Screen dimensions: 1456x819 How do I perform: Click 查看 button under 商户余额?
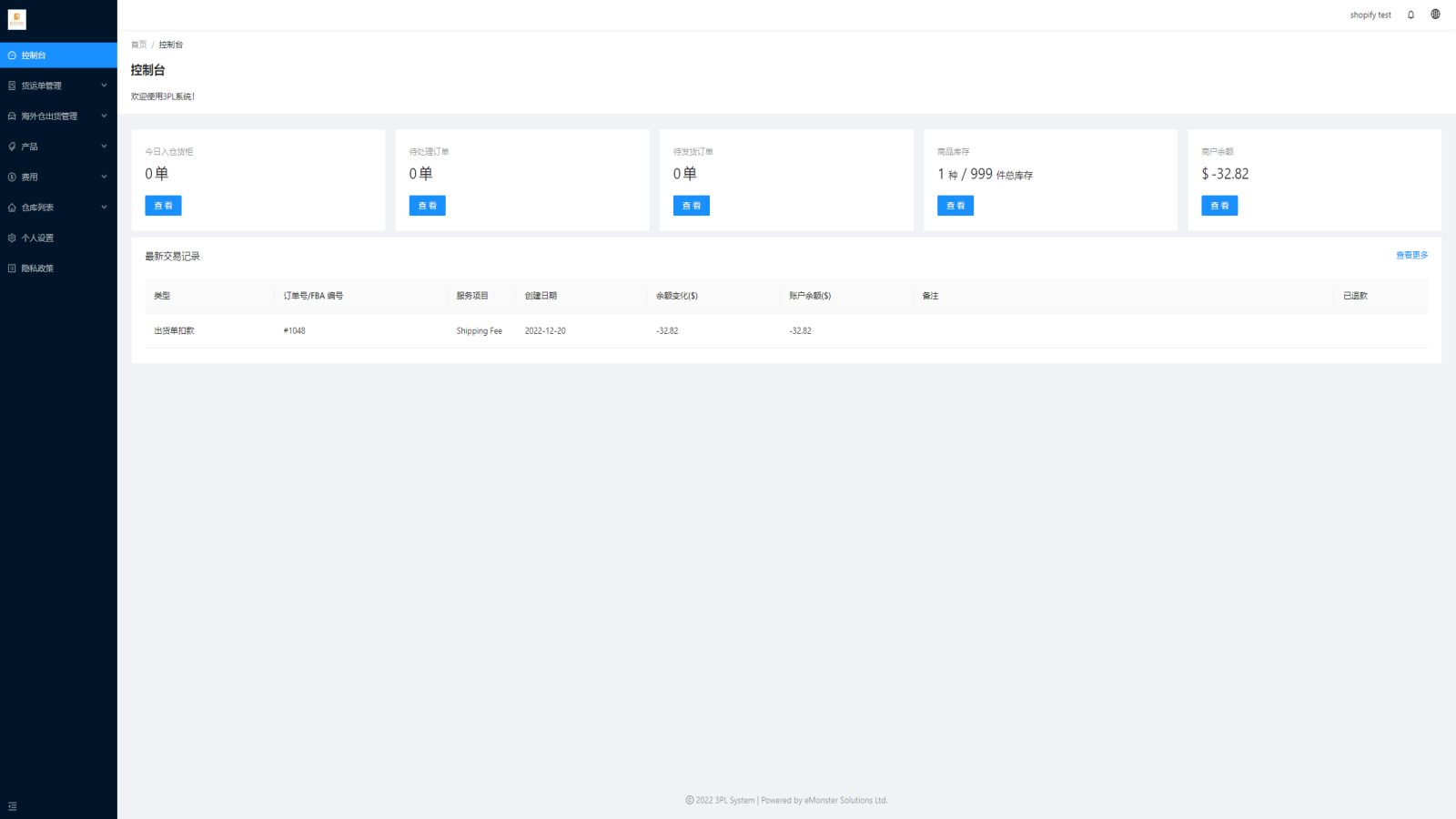[x=1219, y=206]
